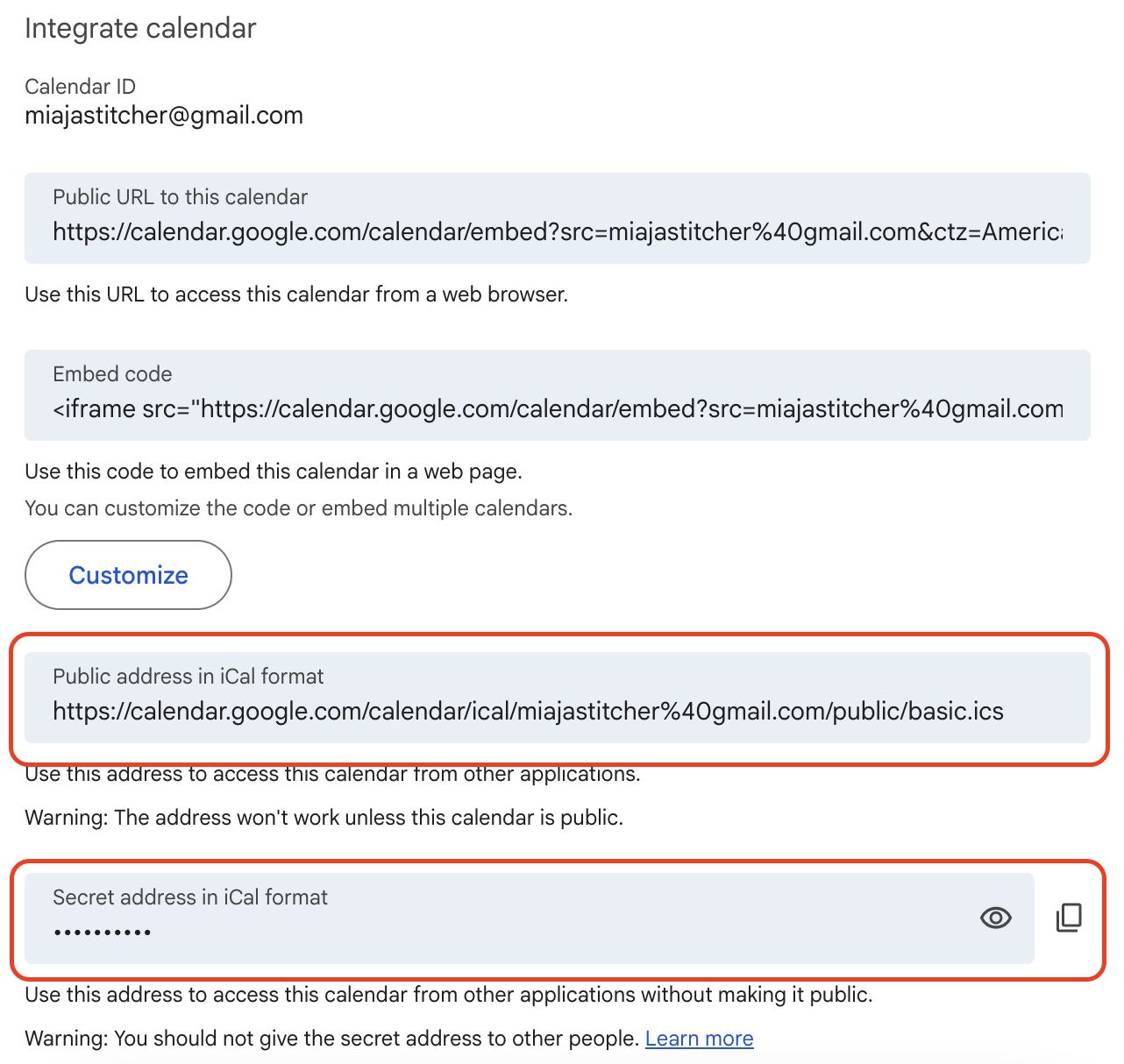Click the Public address in iCal format label

point(189,677)
